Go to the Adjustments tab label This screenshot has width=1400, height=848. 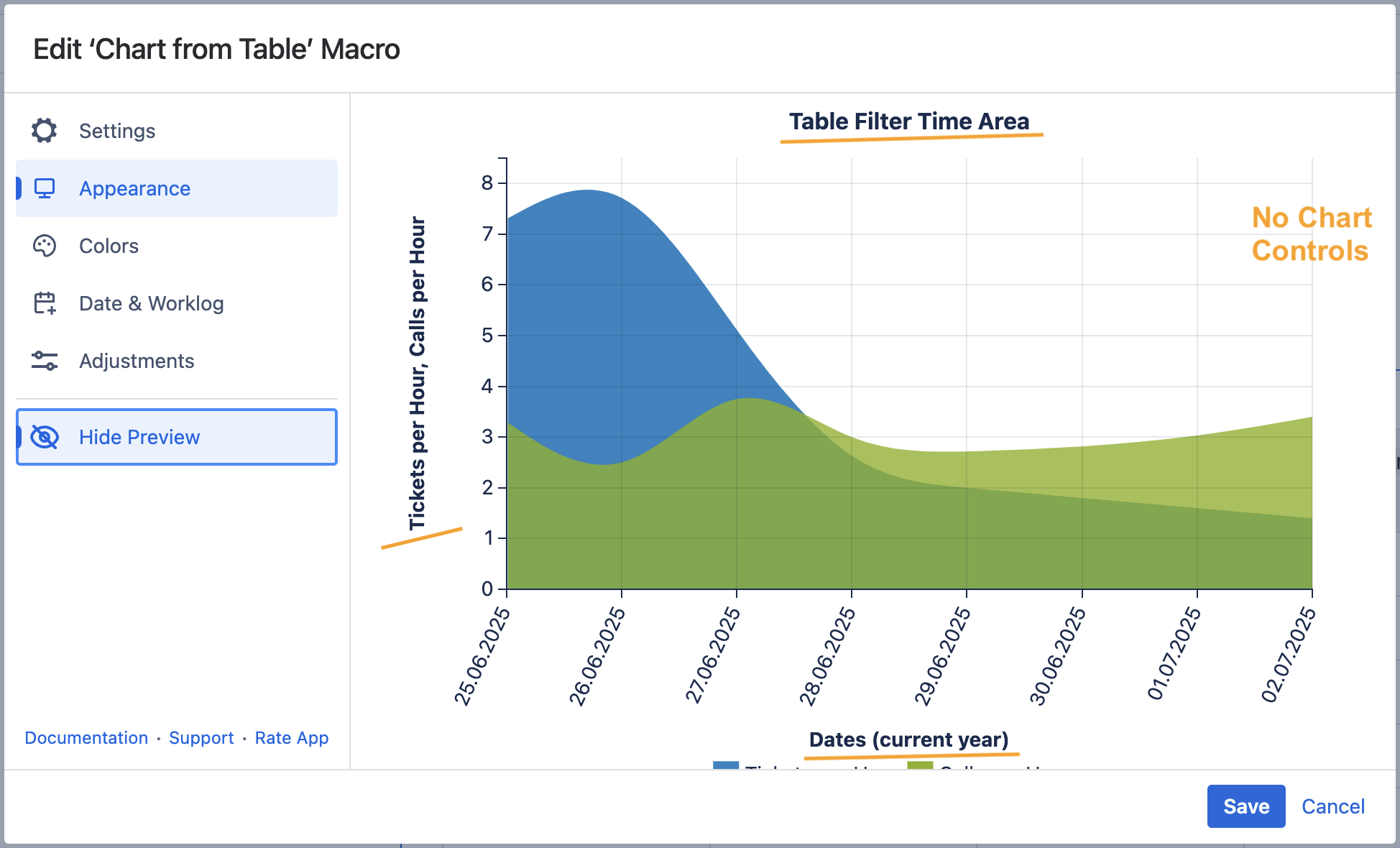(137, 361)
